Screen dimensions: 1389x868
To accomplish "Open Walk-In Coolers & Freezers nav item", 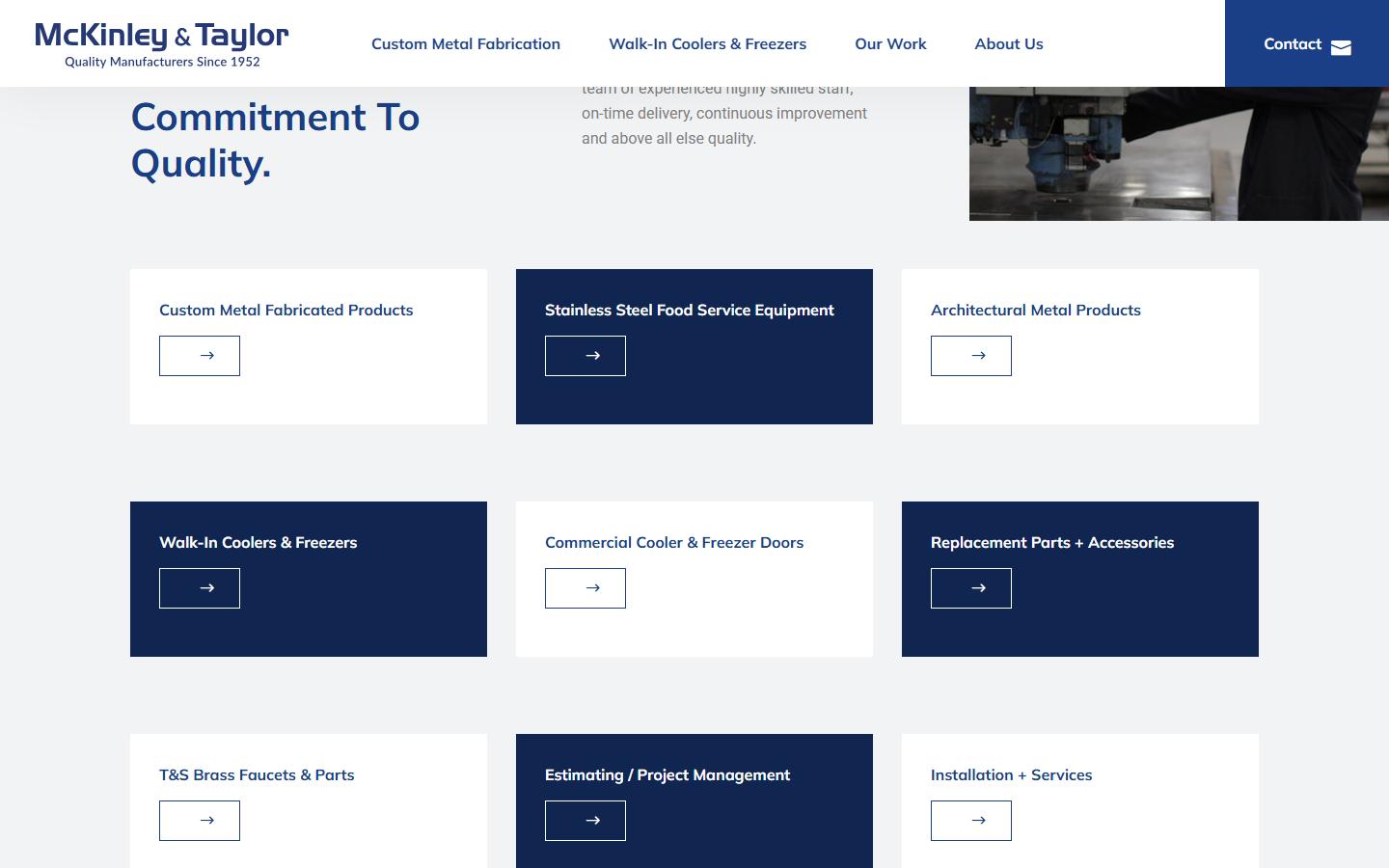I will click(x=707, y=43).
